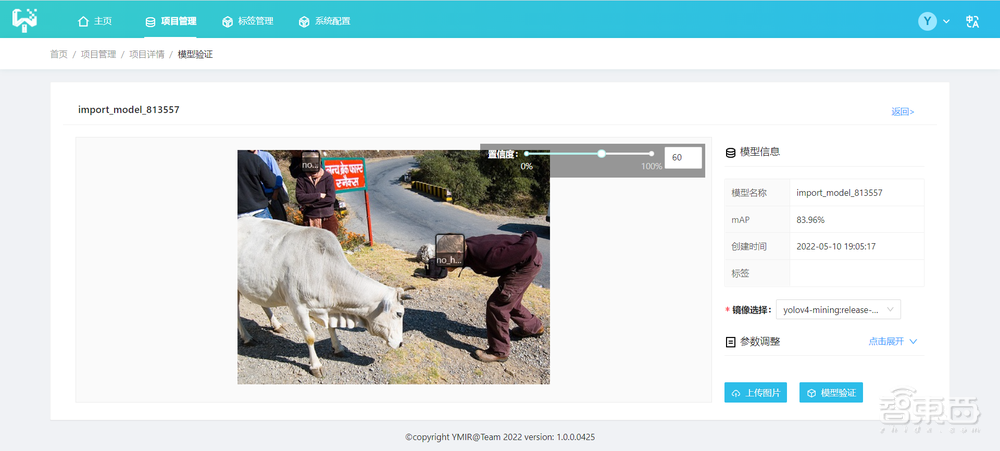The width and height of the screenshot is (1000, 451).
Task: Click the 返回 back link
Action: [x=902, y=112]
